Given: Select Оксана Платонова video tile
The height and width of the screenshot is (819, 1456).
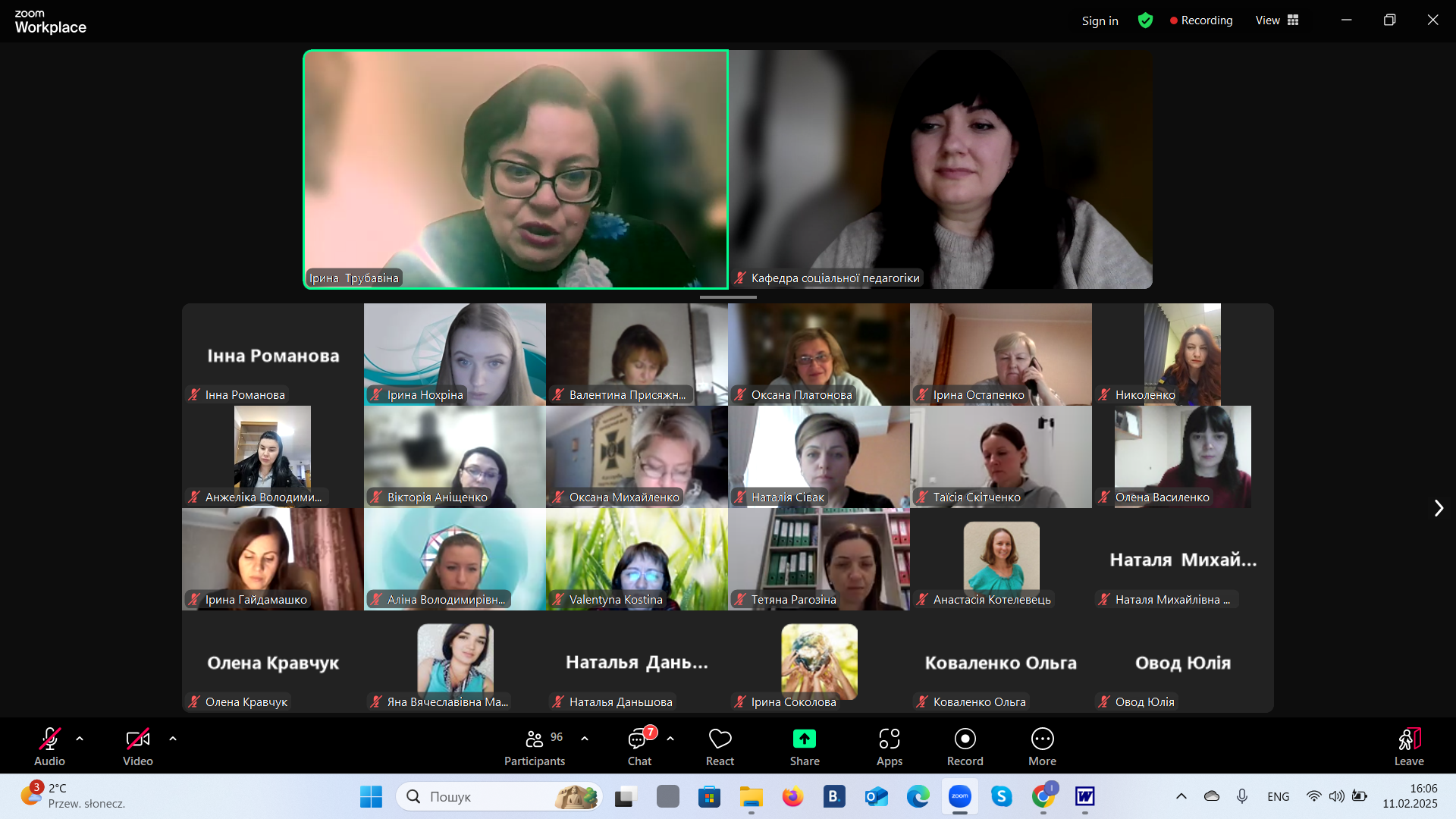Looking at the screenshot, I should pyautogui.click(x=819, y=354).
